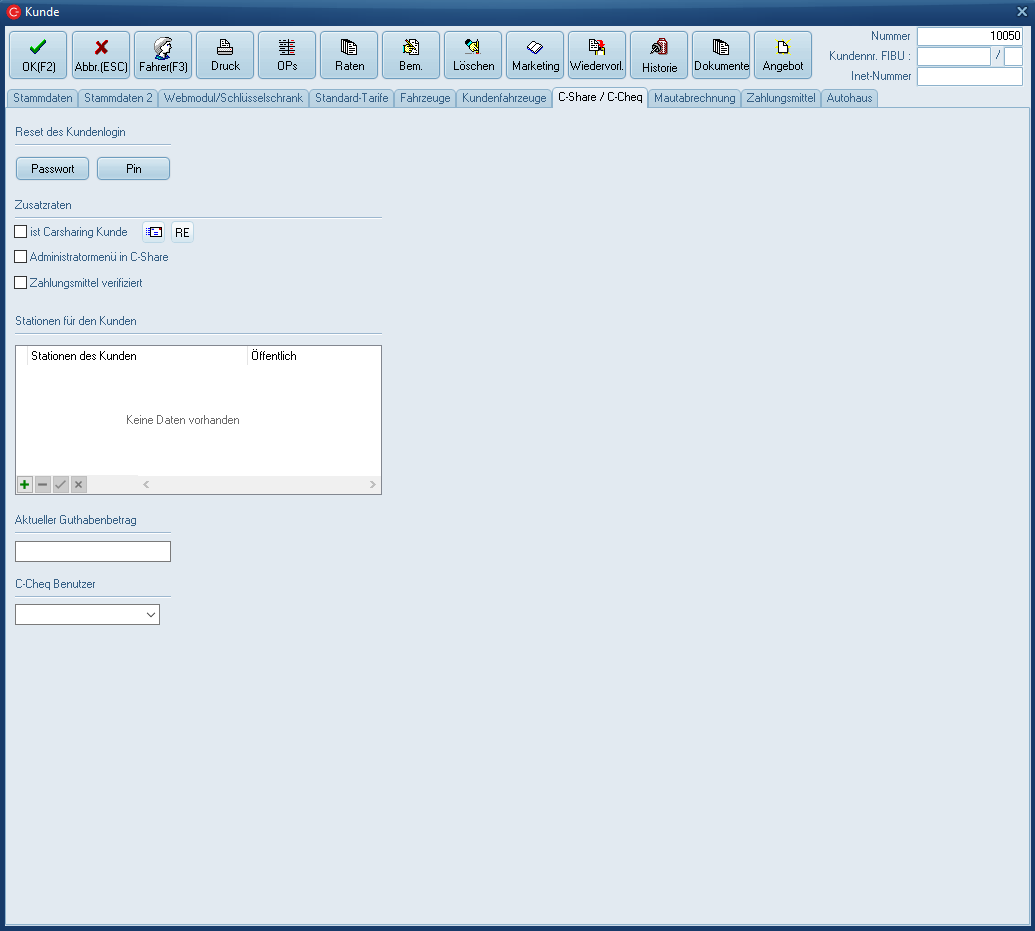Expand the C-Cheq Benutzer dropdown
This screenshot has width=1035, height=931.
151,615
